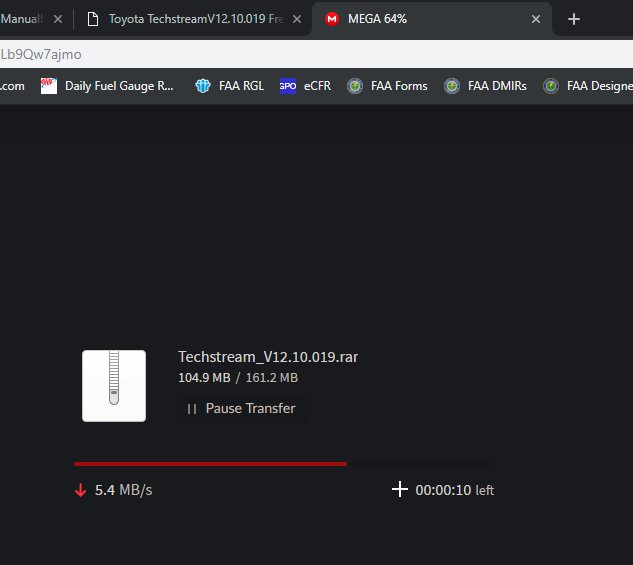The height and width of the screenshot is (565, 633).
Task: Click the Techstream_V12.10.019.rar file name
Action: [x=268, y=357]
